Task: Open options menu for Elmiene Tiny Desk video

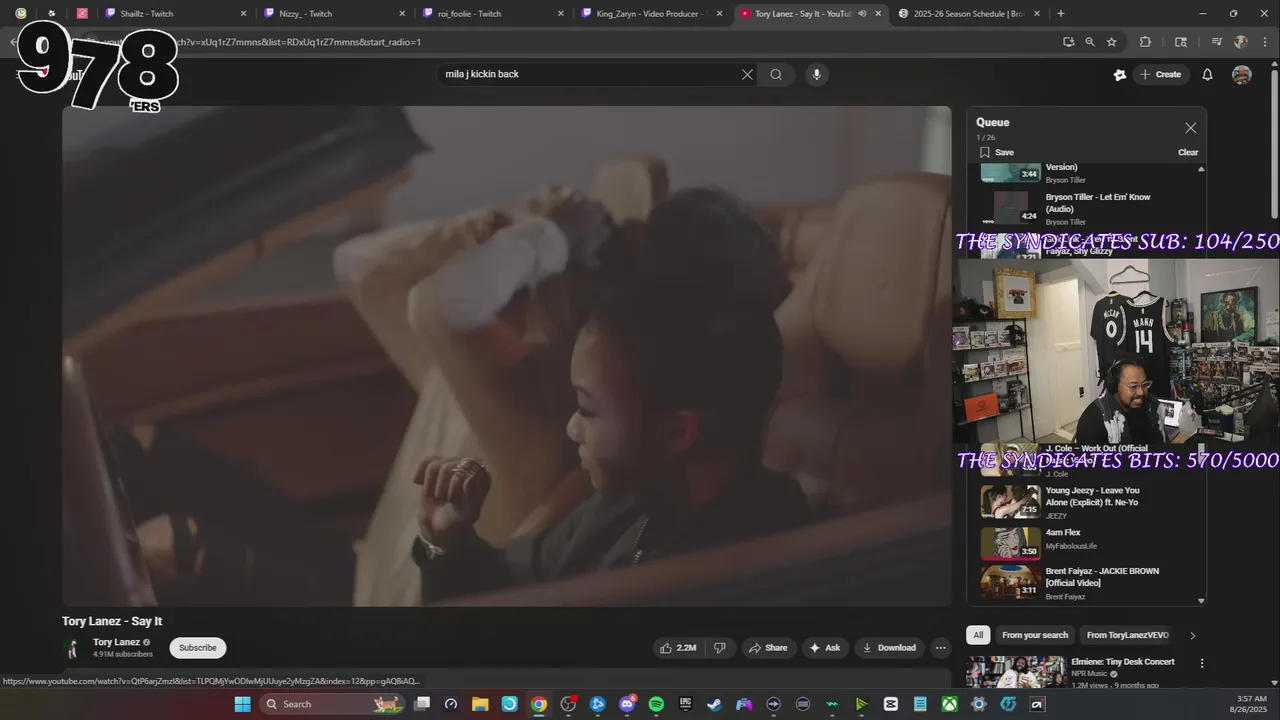Action: click(1202, 663)
